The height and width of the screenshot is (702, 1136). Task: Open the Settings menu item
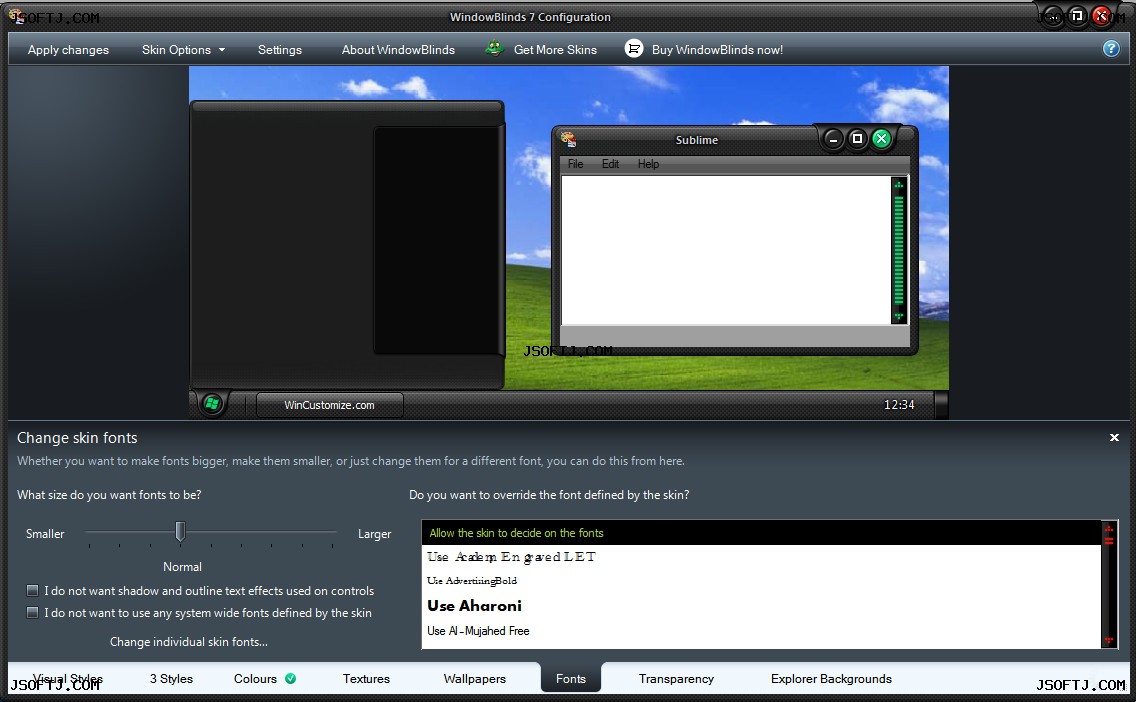280,49
